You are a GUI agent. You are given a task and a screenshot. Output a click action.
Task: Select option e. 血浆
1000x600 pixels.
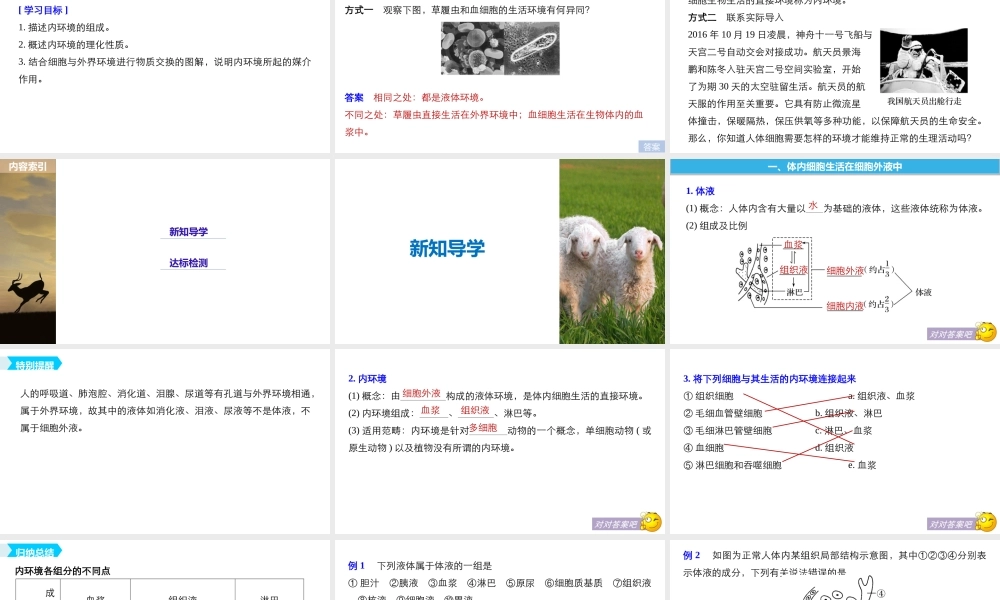[x=862, y=465]
